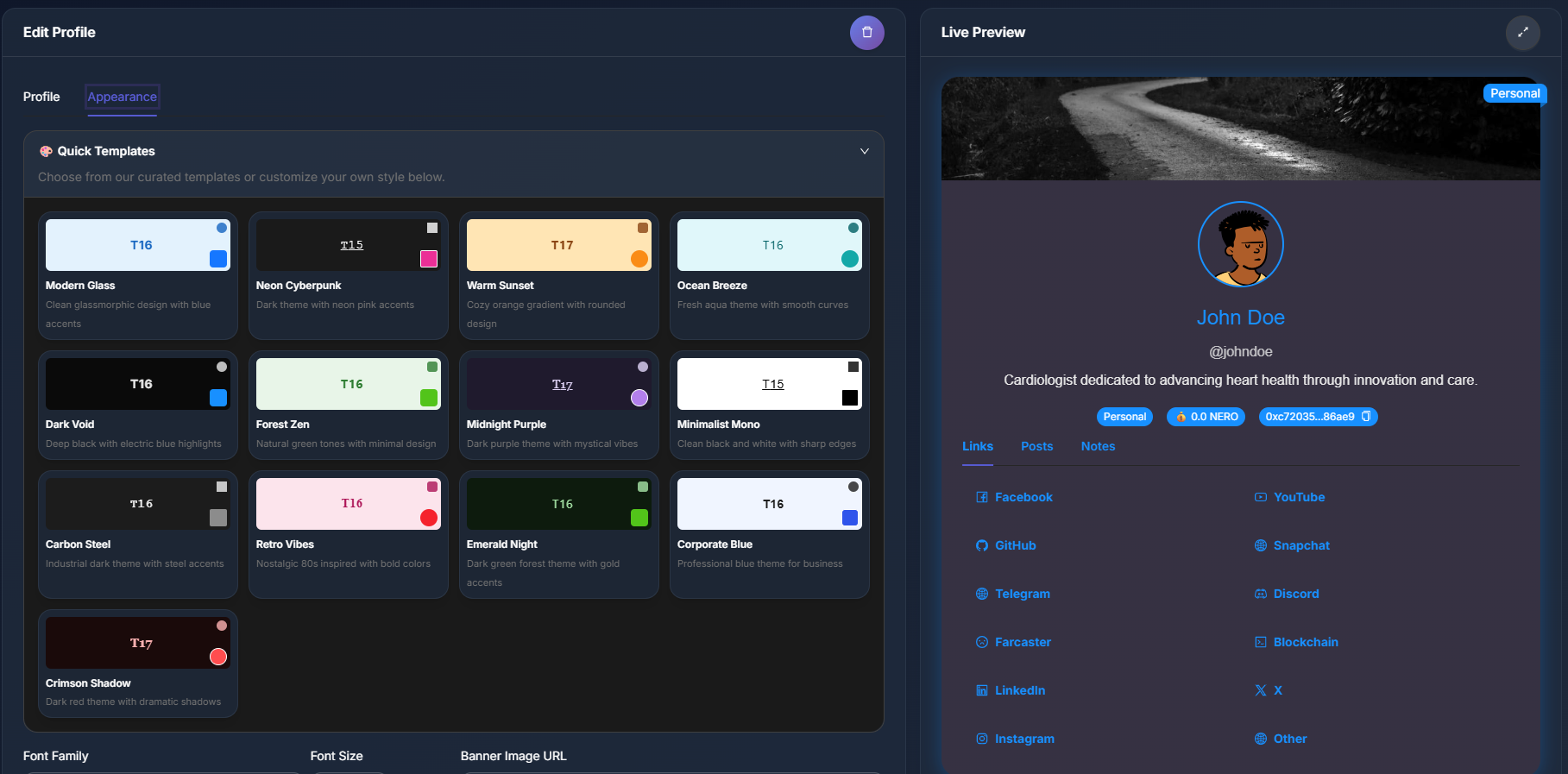Copy the wallet address with copy icon

pos(1366,417)
